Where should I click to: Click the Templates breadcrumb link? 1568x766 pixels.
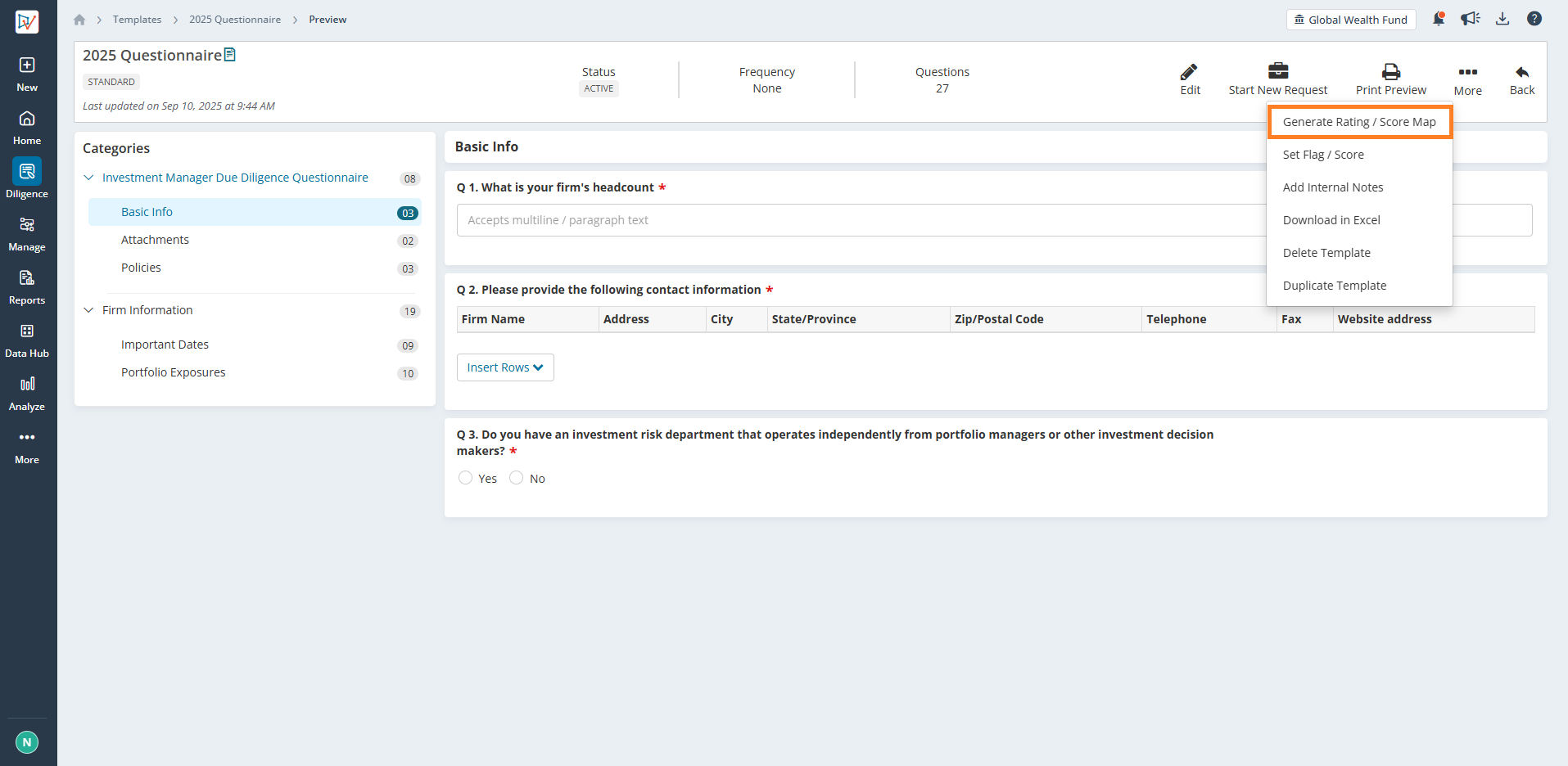point(137,20)
